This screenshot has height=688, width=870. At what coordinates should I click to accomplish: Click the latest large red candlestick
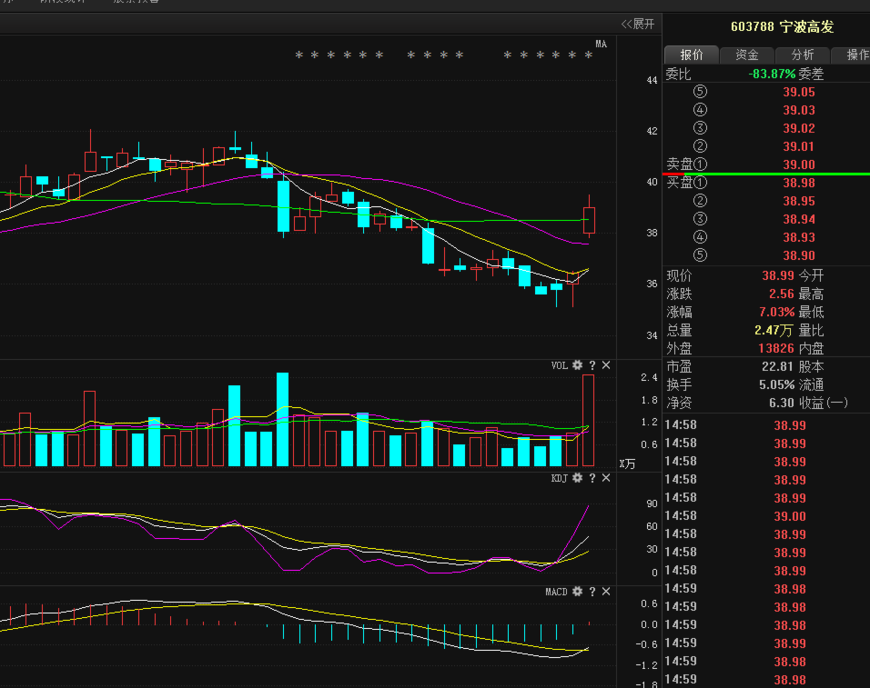(589, 220)
